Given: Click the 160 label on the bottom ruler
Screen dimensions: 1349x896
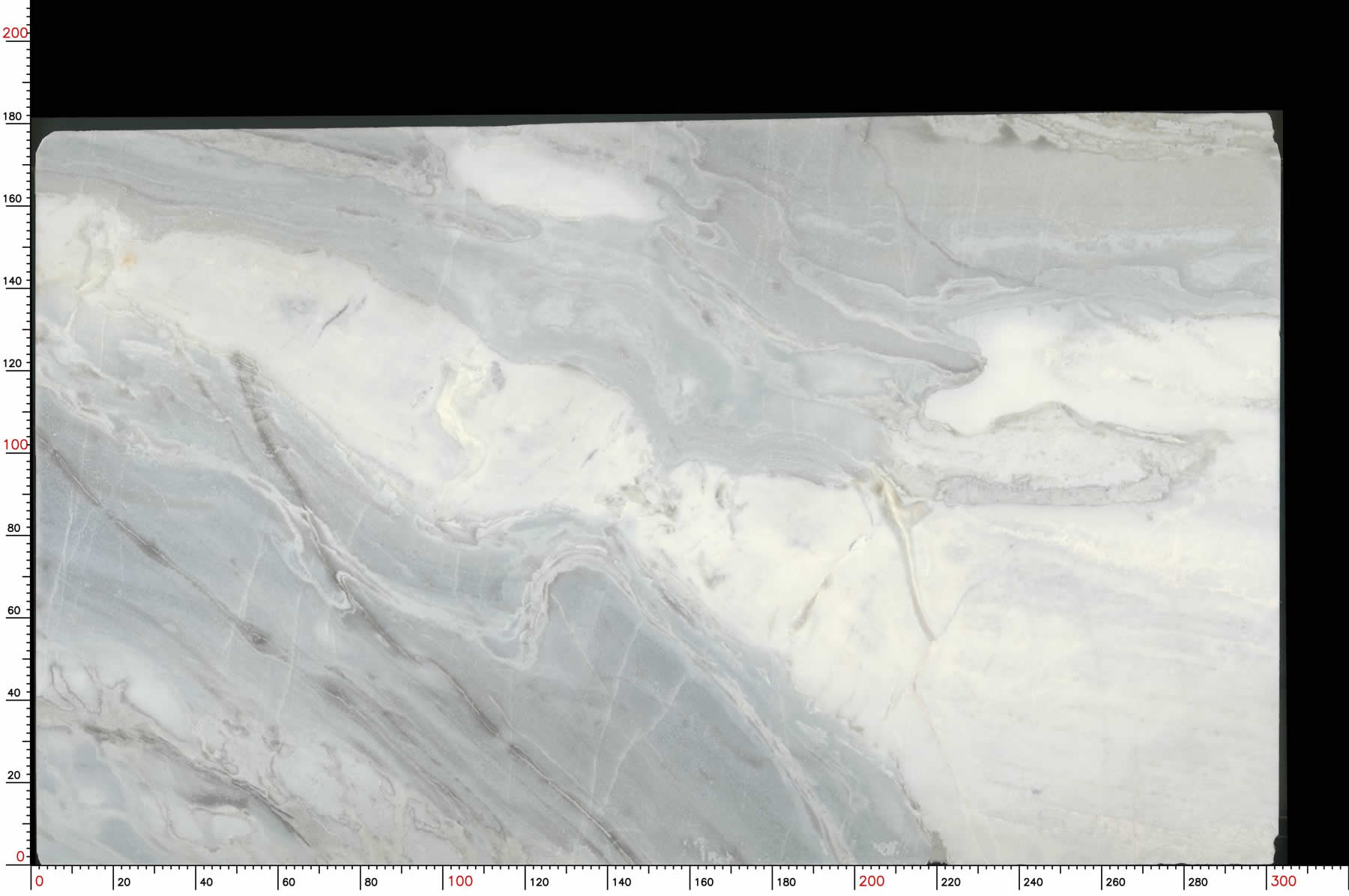Looking at the screenshot, I should coord(704,882).
